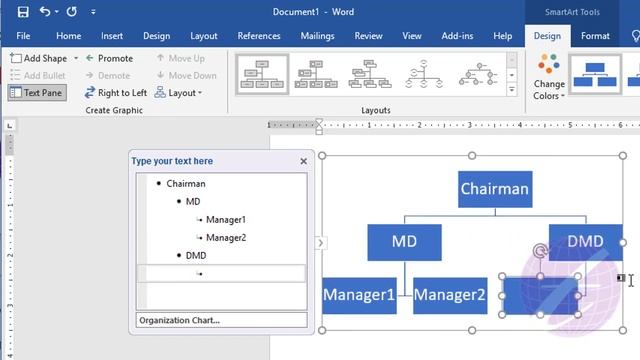Choose the Name and Title Organization Chart layout
640x360 pixels.
click(x=316, y=74)
